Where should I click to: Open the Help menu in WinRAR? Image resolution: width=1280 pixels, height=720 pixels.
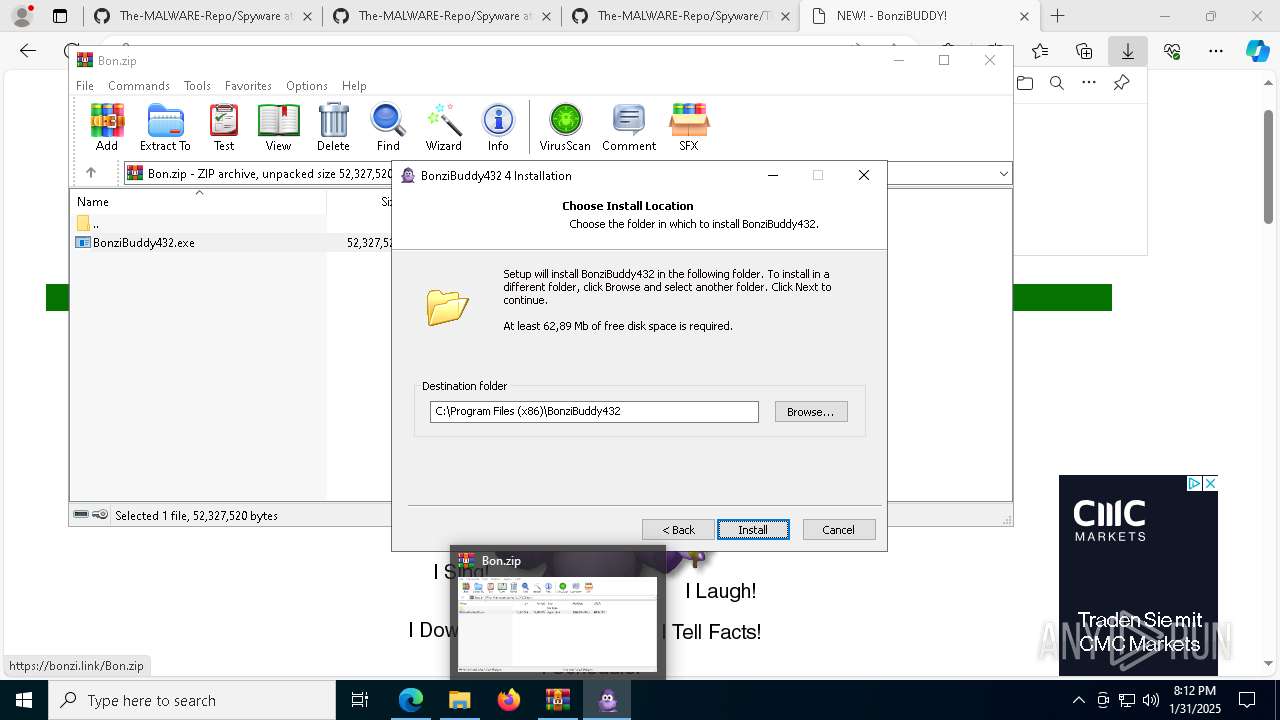click(x=354, y=86)
